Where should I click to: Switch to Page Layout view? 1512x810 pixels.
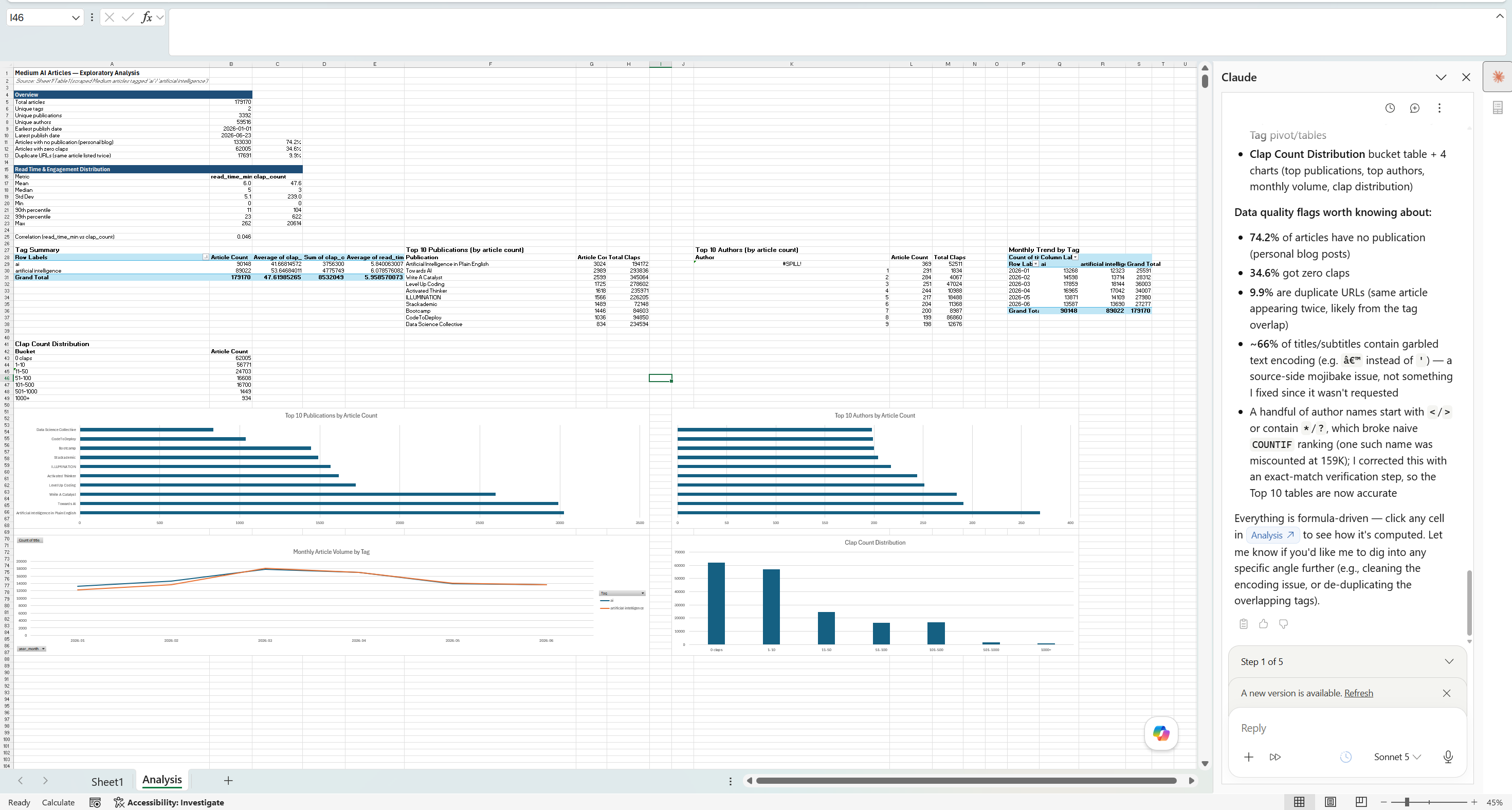[1330, 802]
